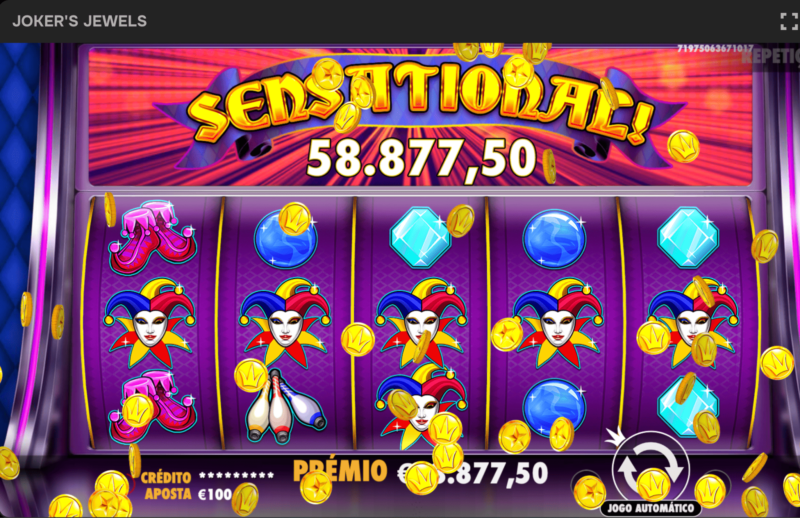Select cyan diamond at top of fifth reel
The width and height of the screenshot is (800, 518).
tap(688, 237)
